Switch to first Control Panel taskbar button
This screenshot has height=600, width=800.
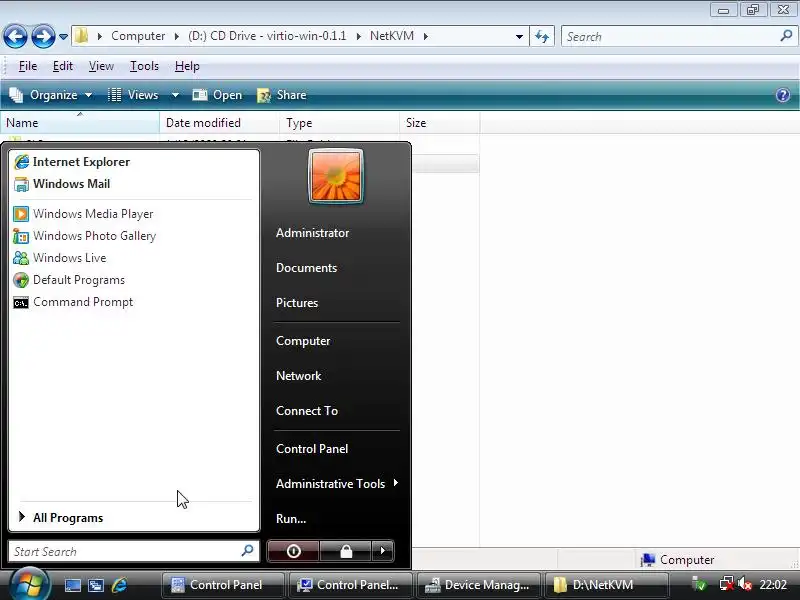pyautogui.click(x=223, y=585)
